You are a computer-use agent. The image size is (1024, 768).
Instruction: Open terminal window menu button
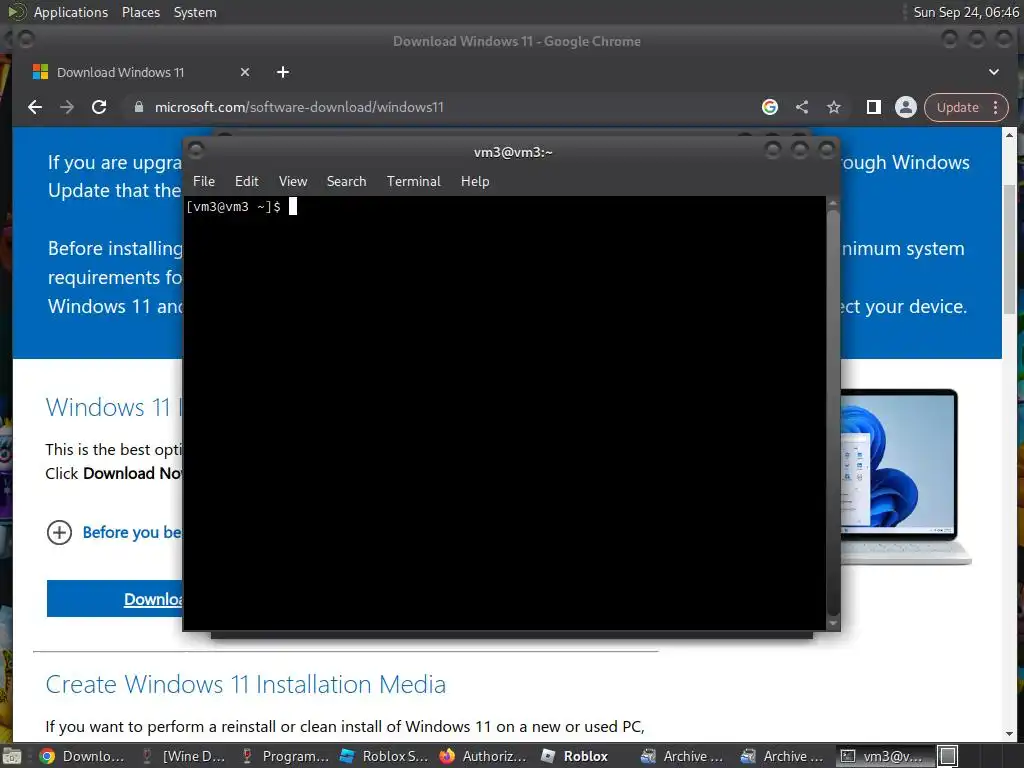click(x=195, y=151)
